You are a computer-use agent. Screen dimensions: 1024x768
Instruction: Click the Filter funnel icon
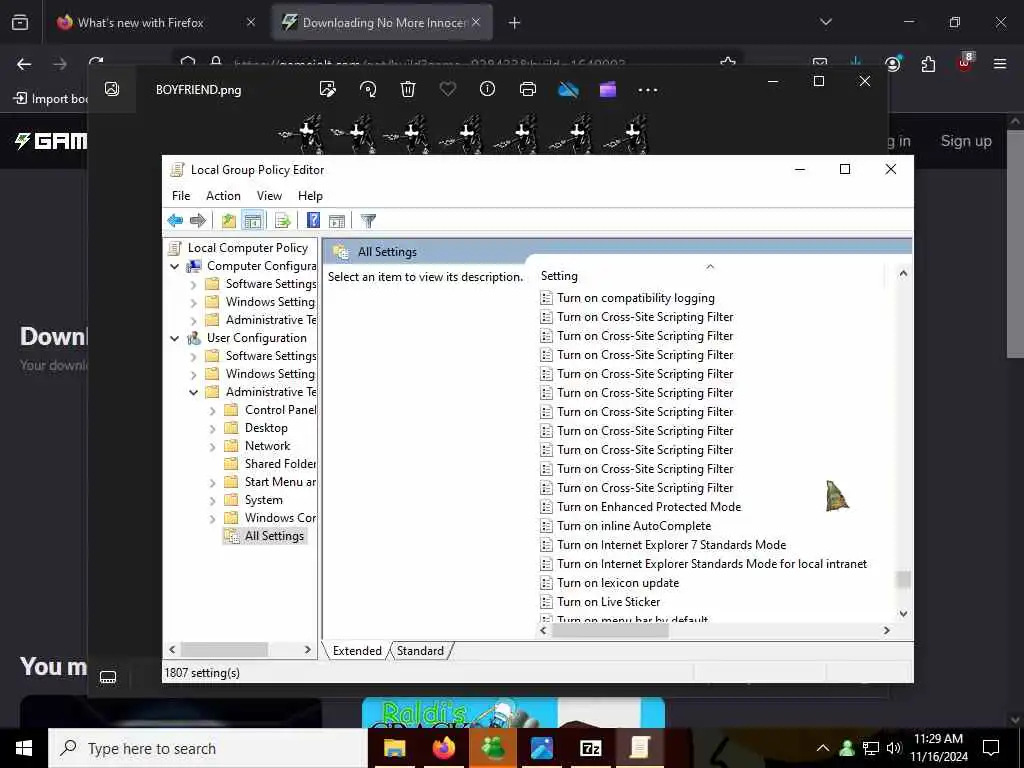[368, 221]
